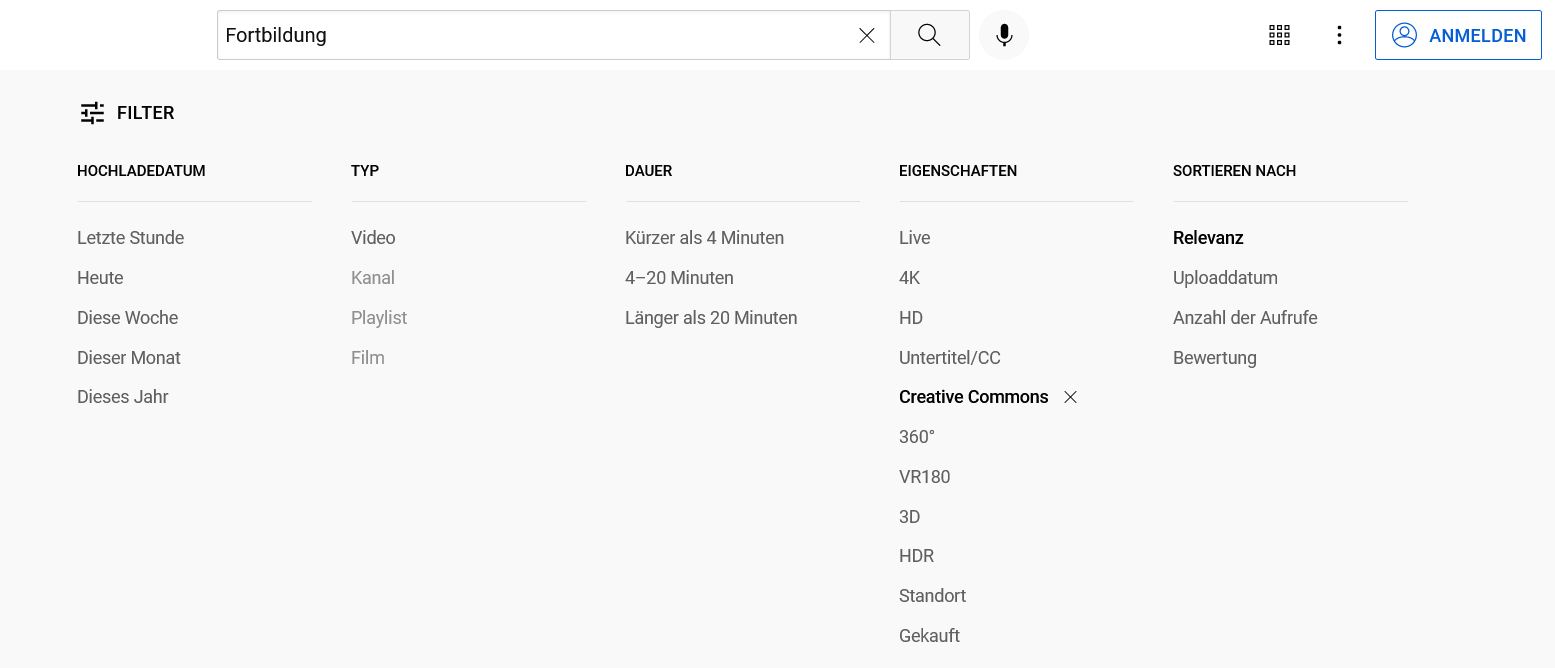Toggle the Untertitel/CC filter
The image size is (1555, 668).
coord(949,358)
